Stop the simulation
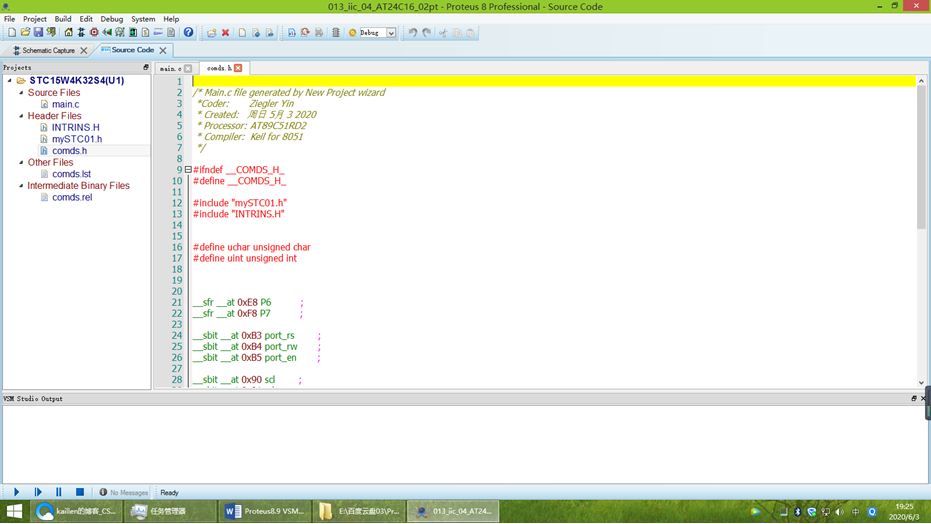This screenshot has height=524, width=931. coord(80,492)
